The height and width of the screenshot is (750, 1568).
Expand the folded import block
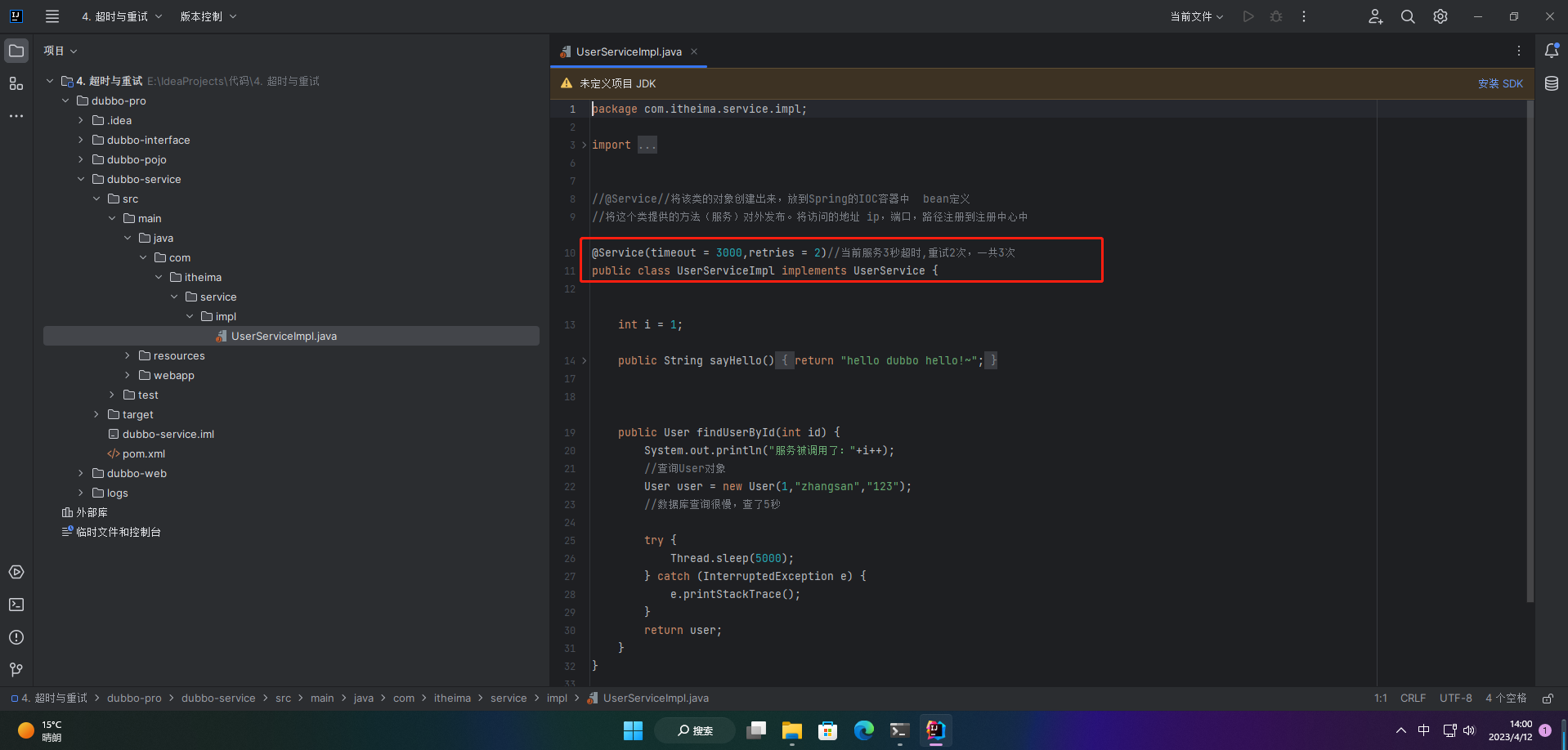click(x=647, y=145)
